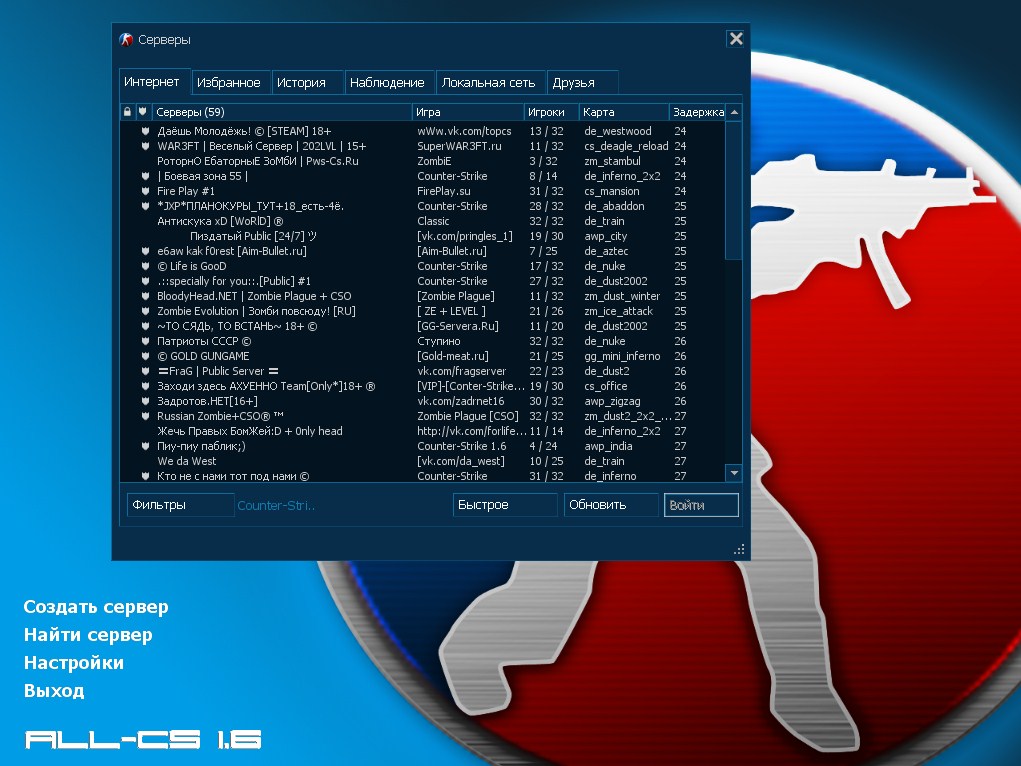Sort by the Задержка column header
This screenshot has width=1021, height=766.
697,112
